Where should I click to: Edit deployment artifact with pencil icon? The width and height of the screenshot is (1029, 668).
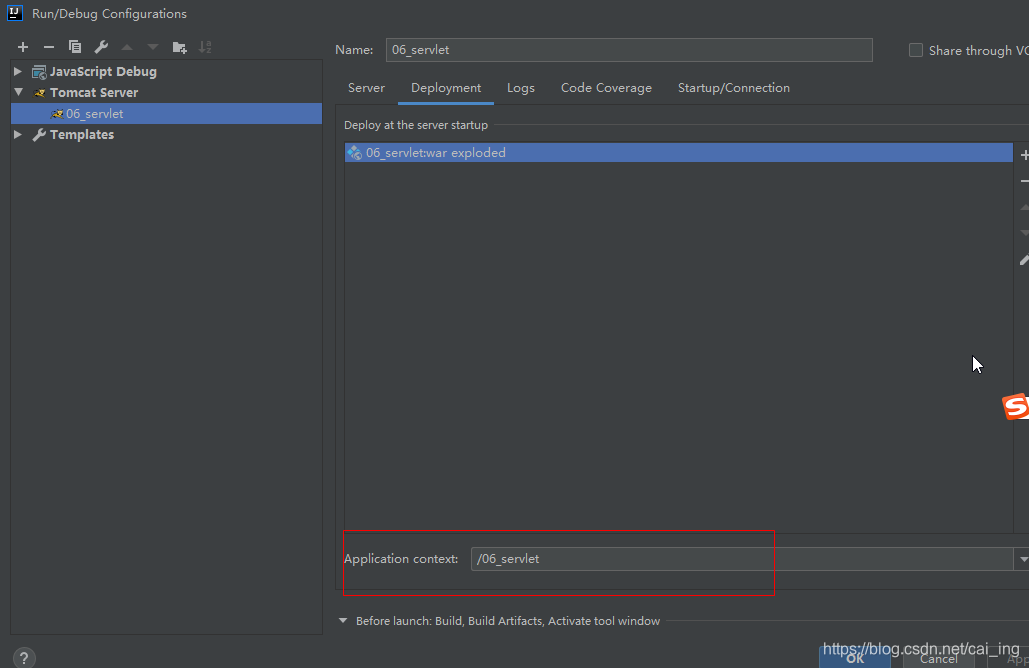click(x=1024, y=261)
